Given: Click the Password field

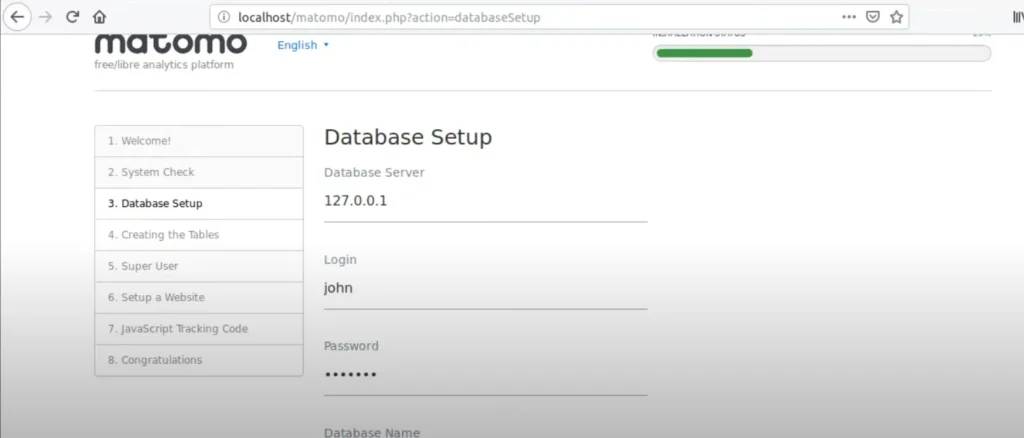Looking at the screenshot, I should click(x=485, y=374).
